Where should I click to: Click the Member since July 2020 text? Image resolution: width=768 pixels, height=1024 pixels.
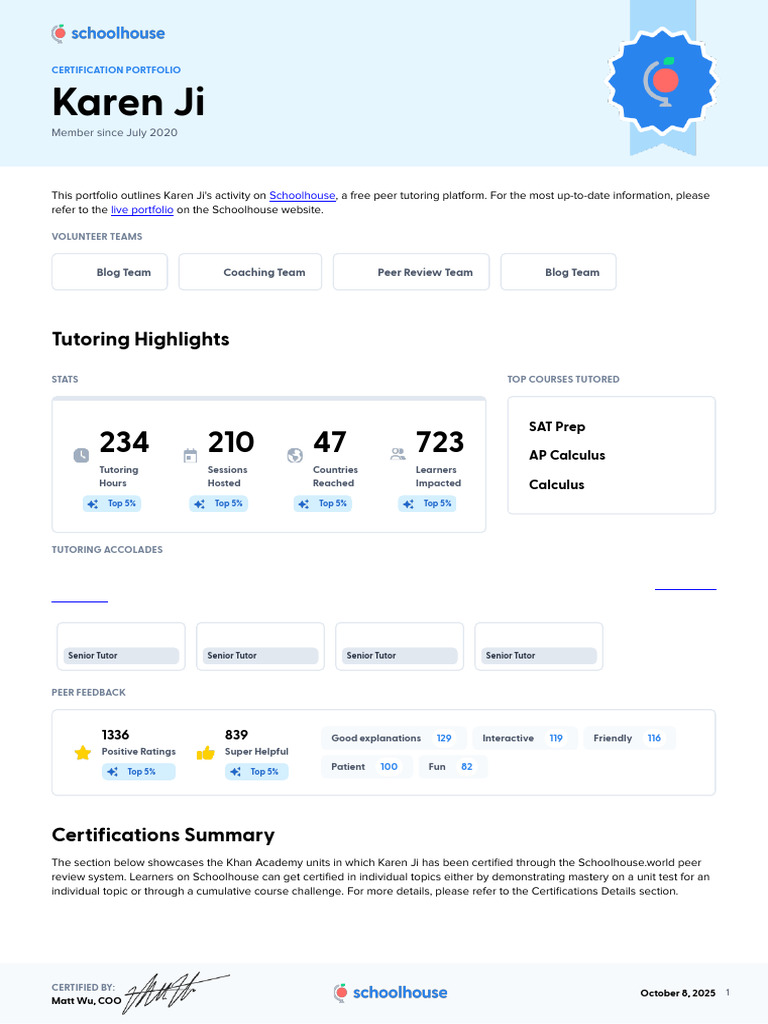(114, 133)
